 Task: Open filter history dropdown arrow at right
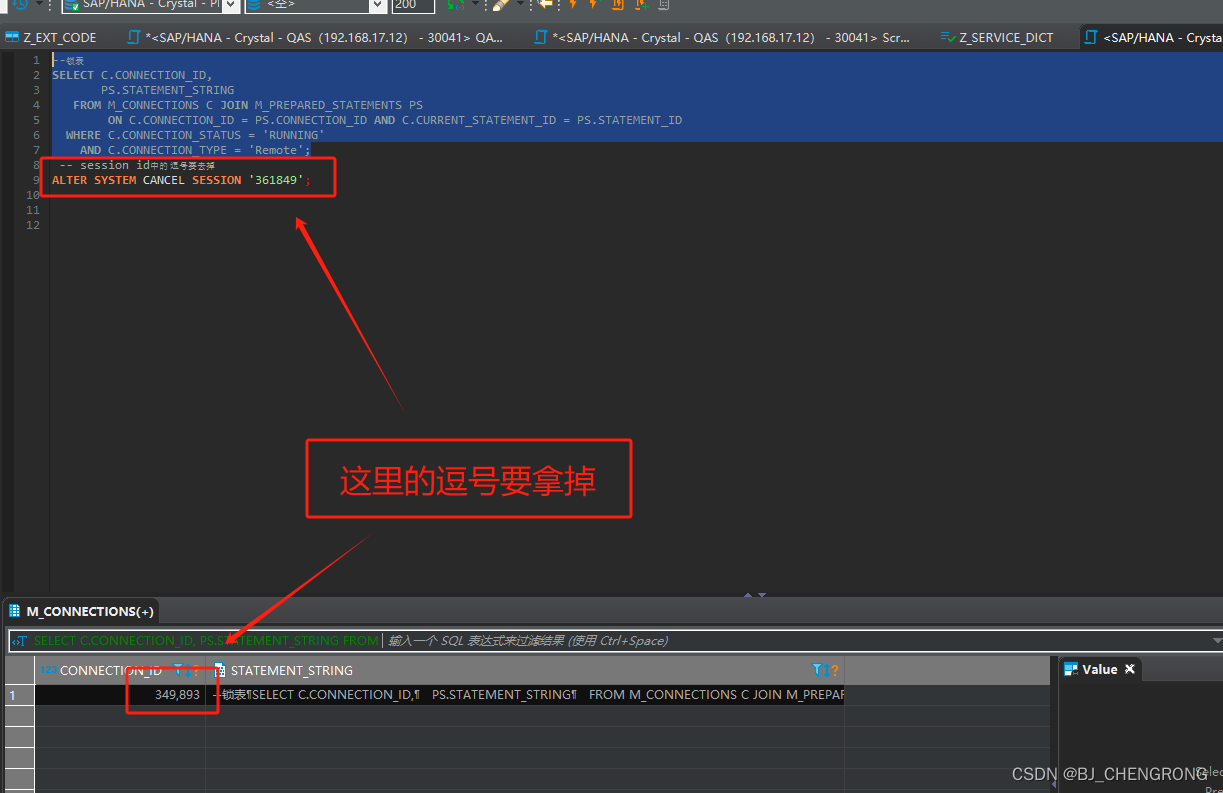pyautogui.click(x=1216, y=641)
